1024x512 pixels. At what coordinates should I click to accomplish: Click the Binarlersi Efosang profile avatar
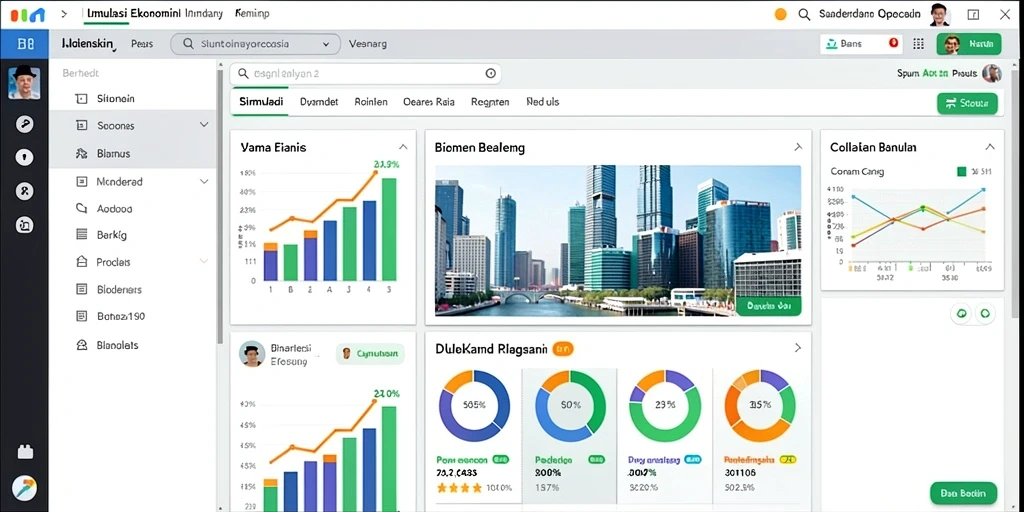[x=251, y=353]
